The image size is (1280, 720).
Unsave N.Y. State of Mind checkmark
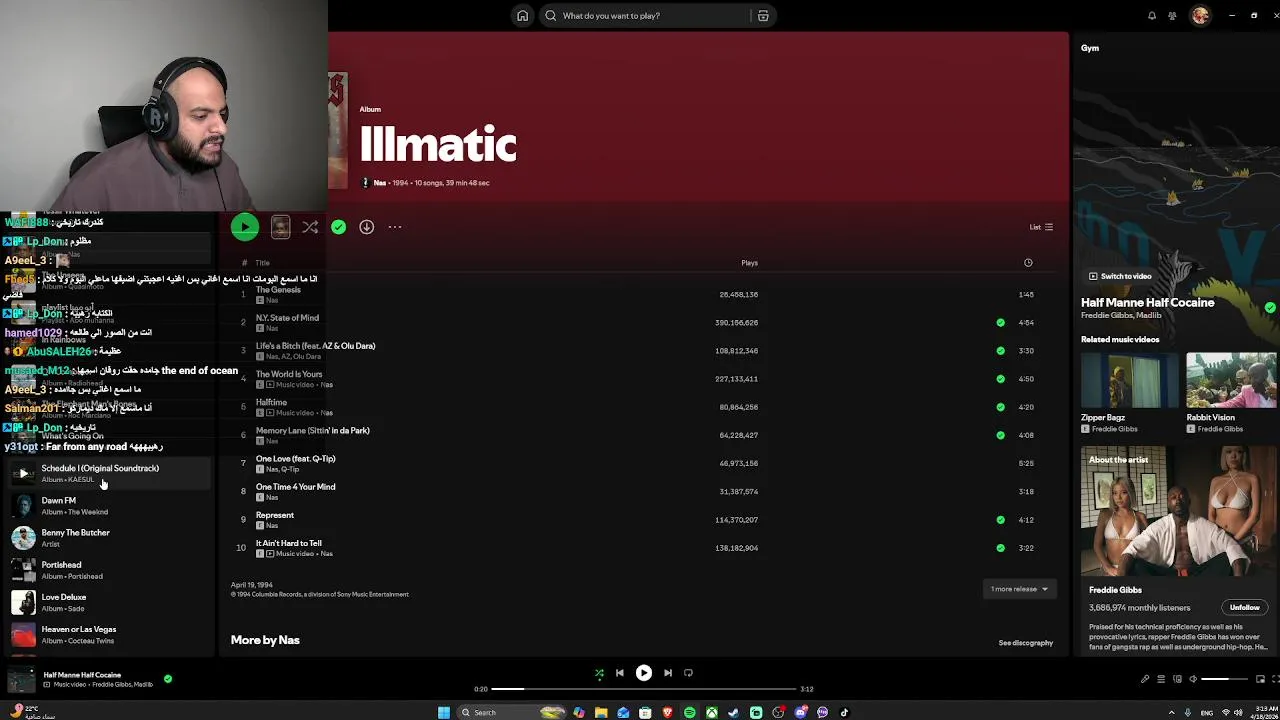pos(1000,323)
